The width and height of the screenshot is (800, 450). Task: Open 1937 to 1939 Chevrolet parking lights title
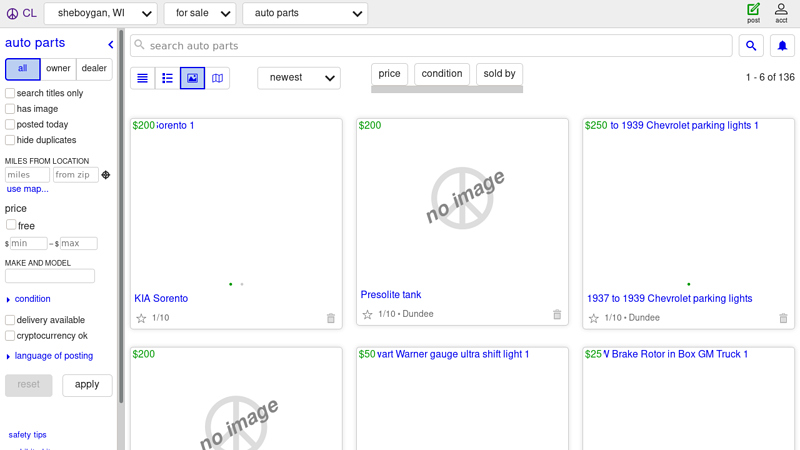(669, 298)
